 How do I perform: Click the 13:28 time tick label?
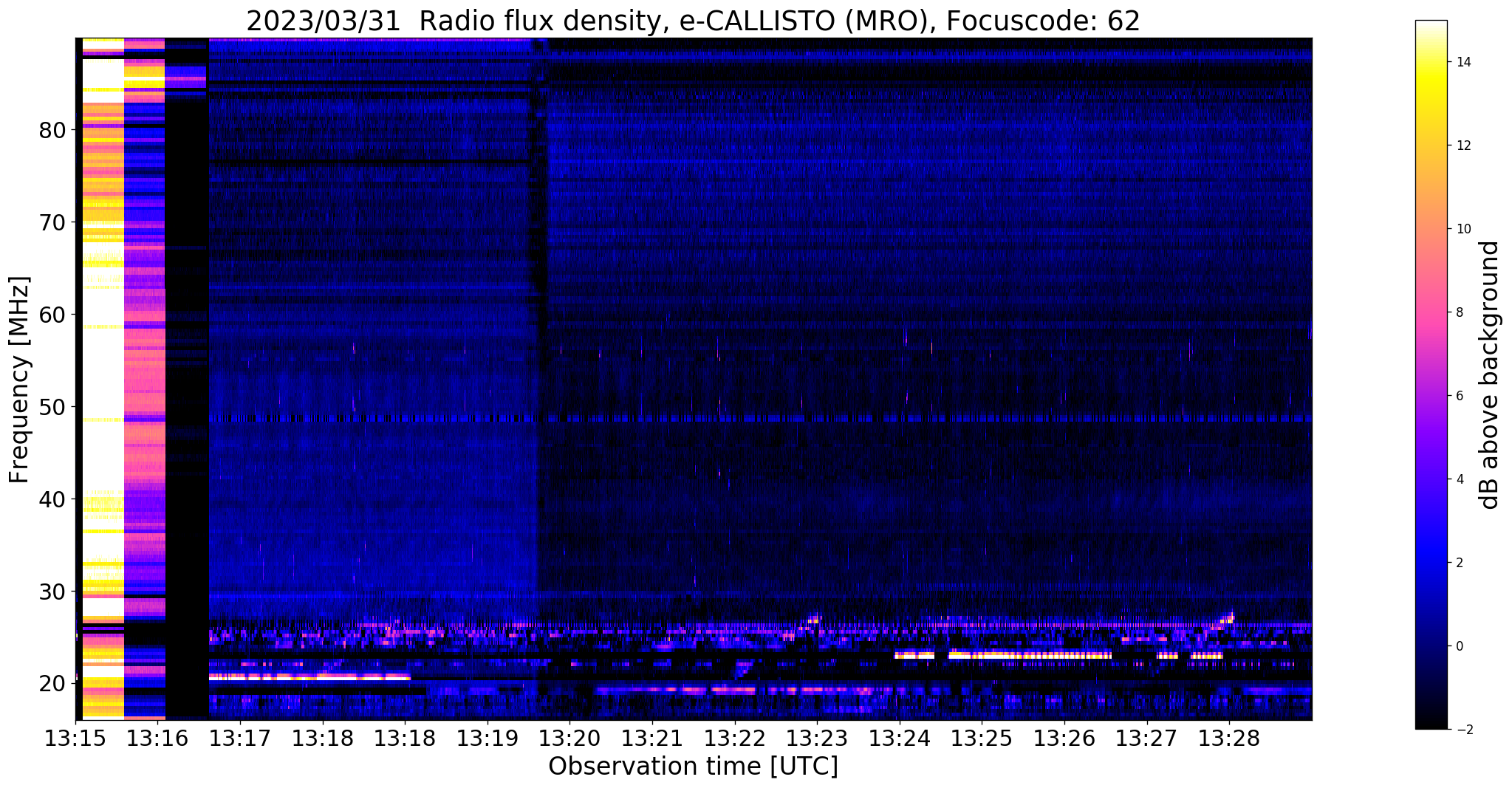tap(1229, 738)
